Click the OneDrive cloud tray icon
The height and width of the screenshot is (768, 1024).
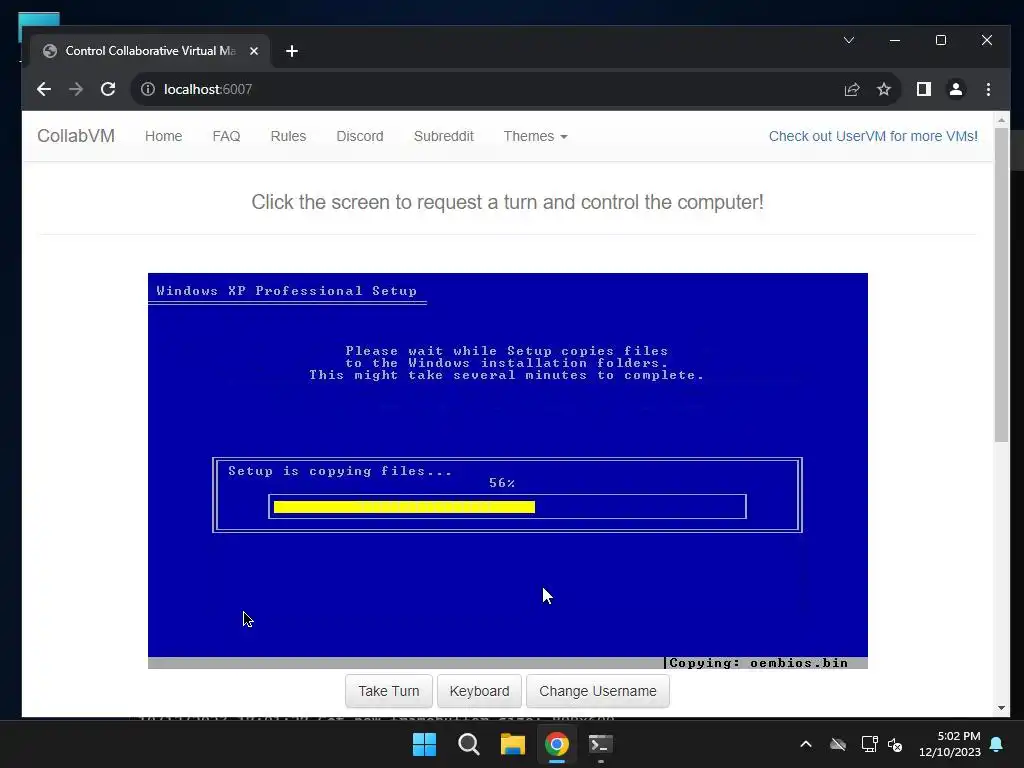pyautogui.click(x=838, y=744)
